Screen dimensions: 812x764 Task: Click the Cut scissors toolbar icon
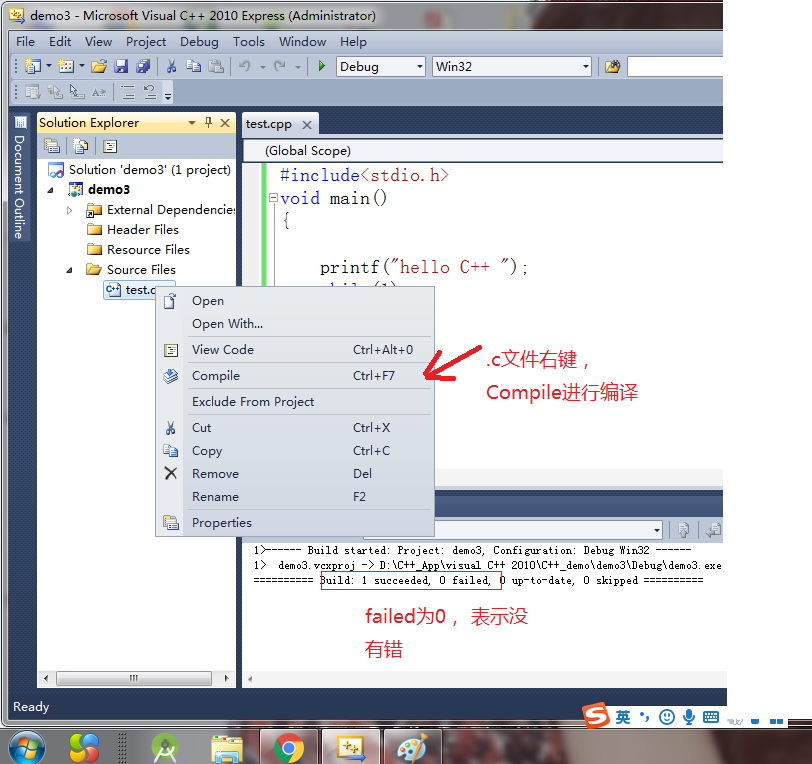171,66
